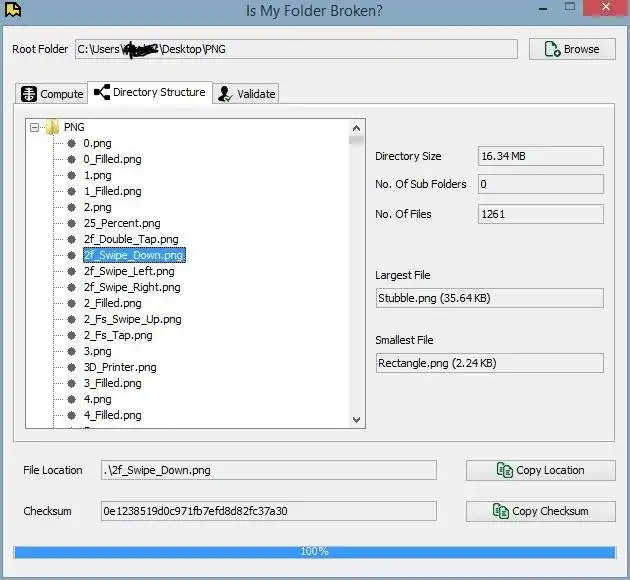Click the Root Folder path field
The height and width of the screenshot is (580, 630).
click(x=296, y=49)
